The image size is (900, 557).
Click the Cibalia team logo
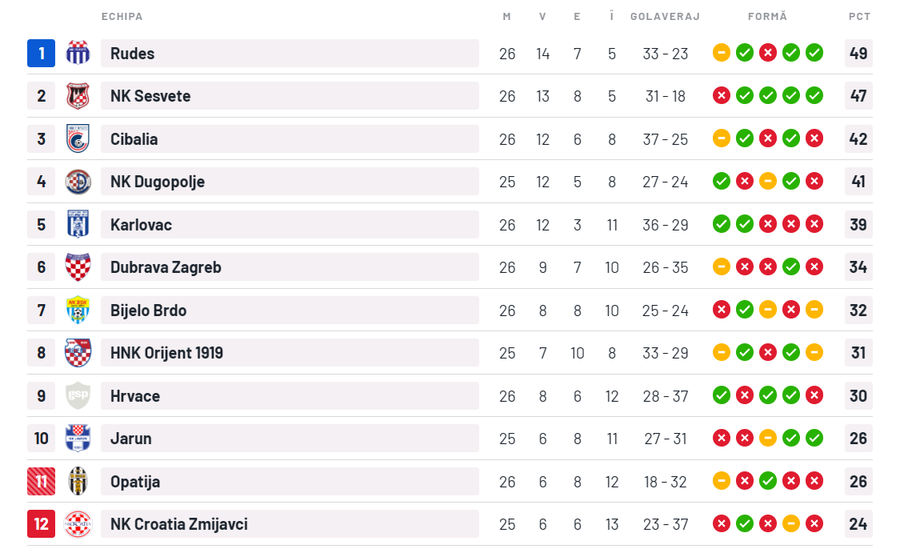tap(78, 139)
